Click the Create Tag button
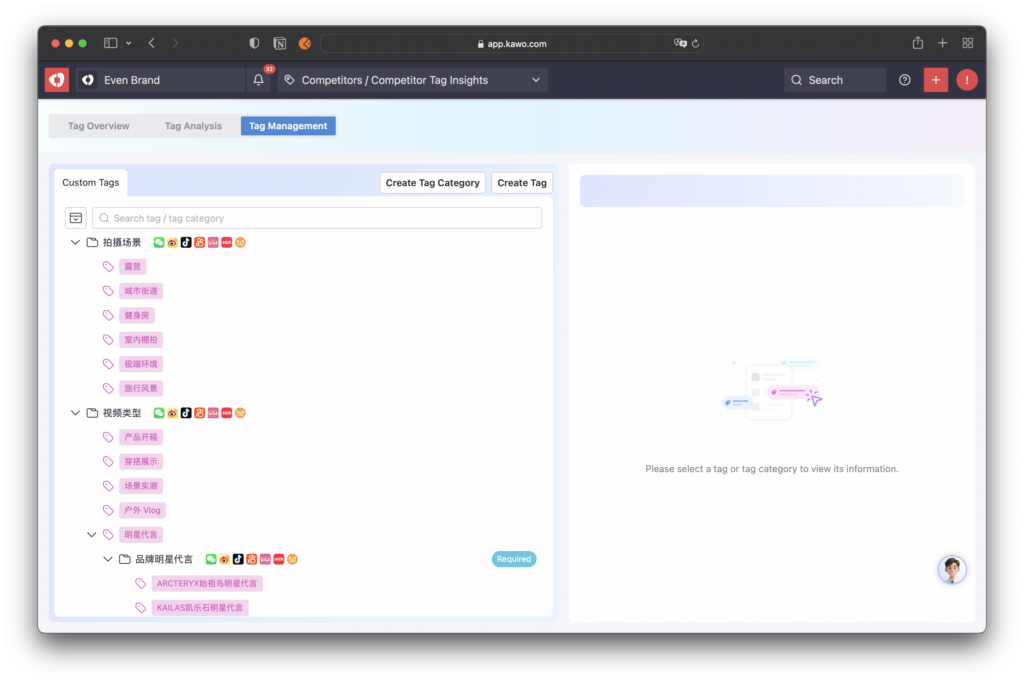 pyautogui.click(x=521, y=183)
